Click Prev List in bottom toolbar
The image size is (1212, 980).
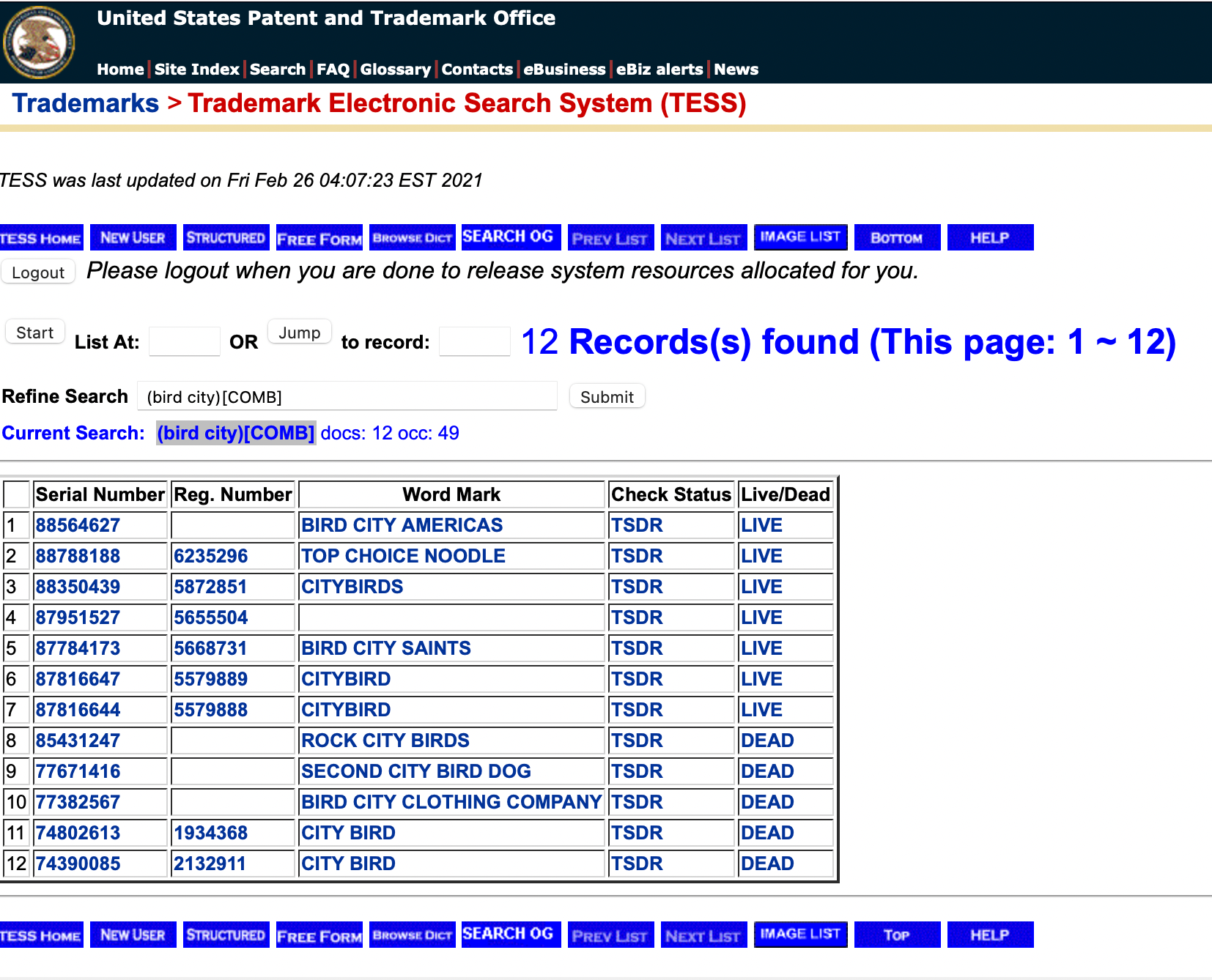pos(610,935)
